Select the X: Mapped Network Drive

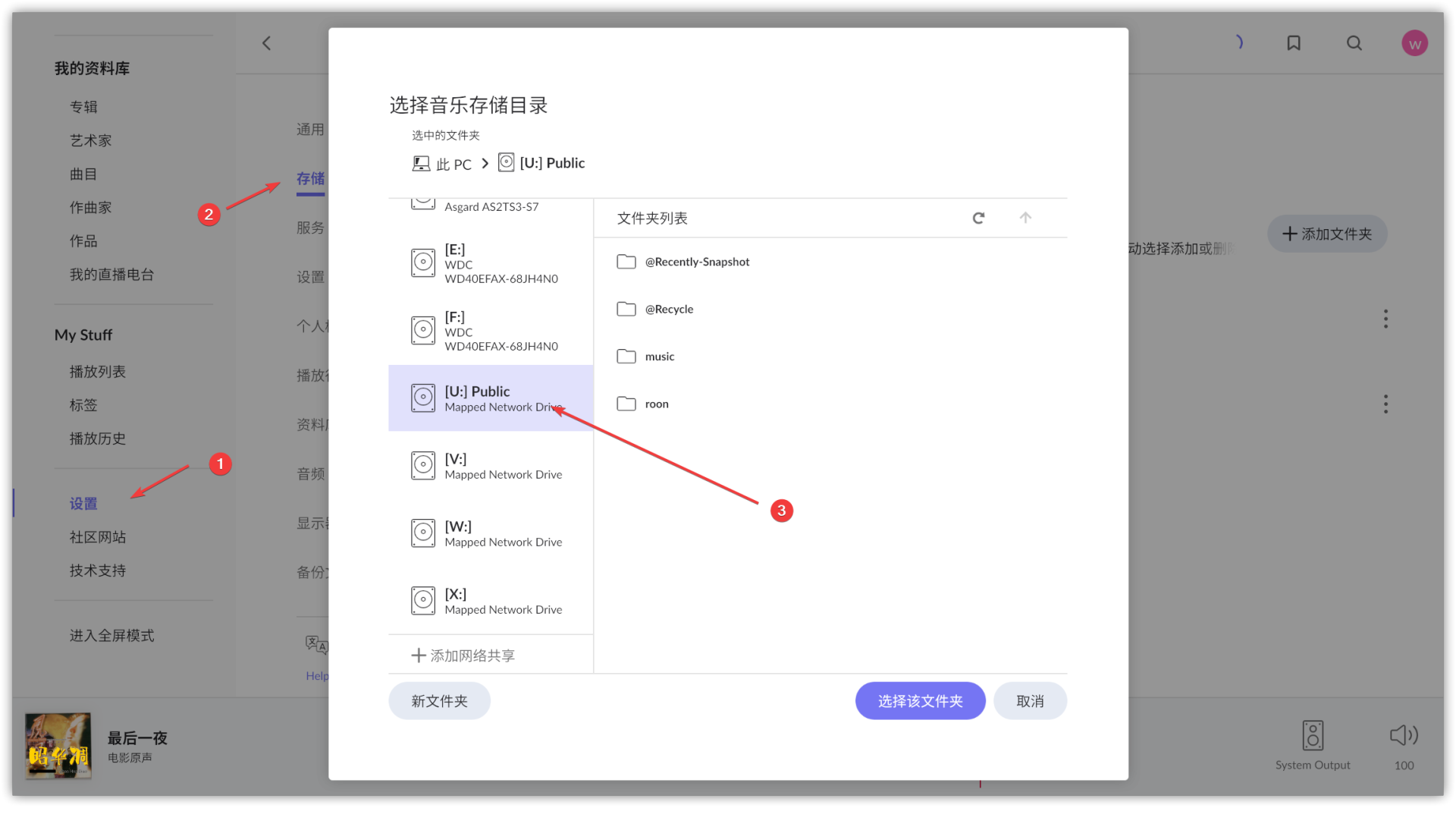coord(491,601)
